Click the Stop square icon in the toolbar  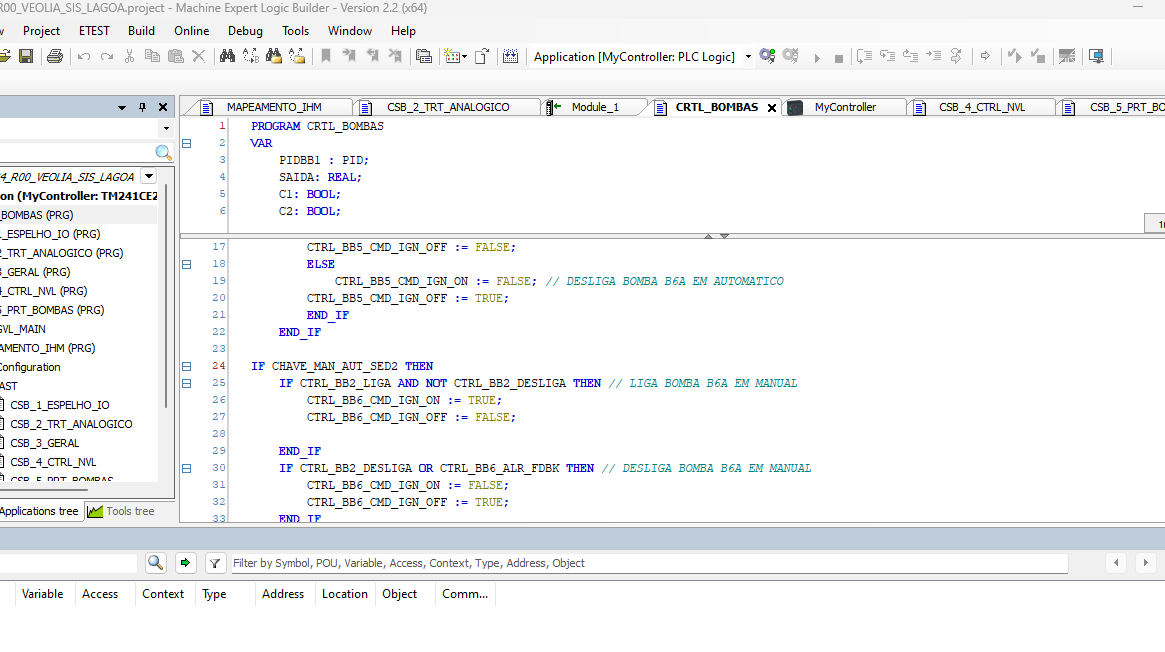tap(838, 58)
